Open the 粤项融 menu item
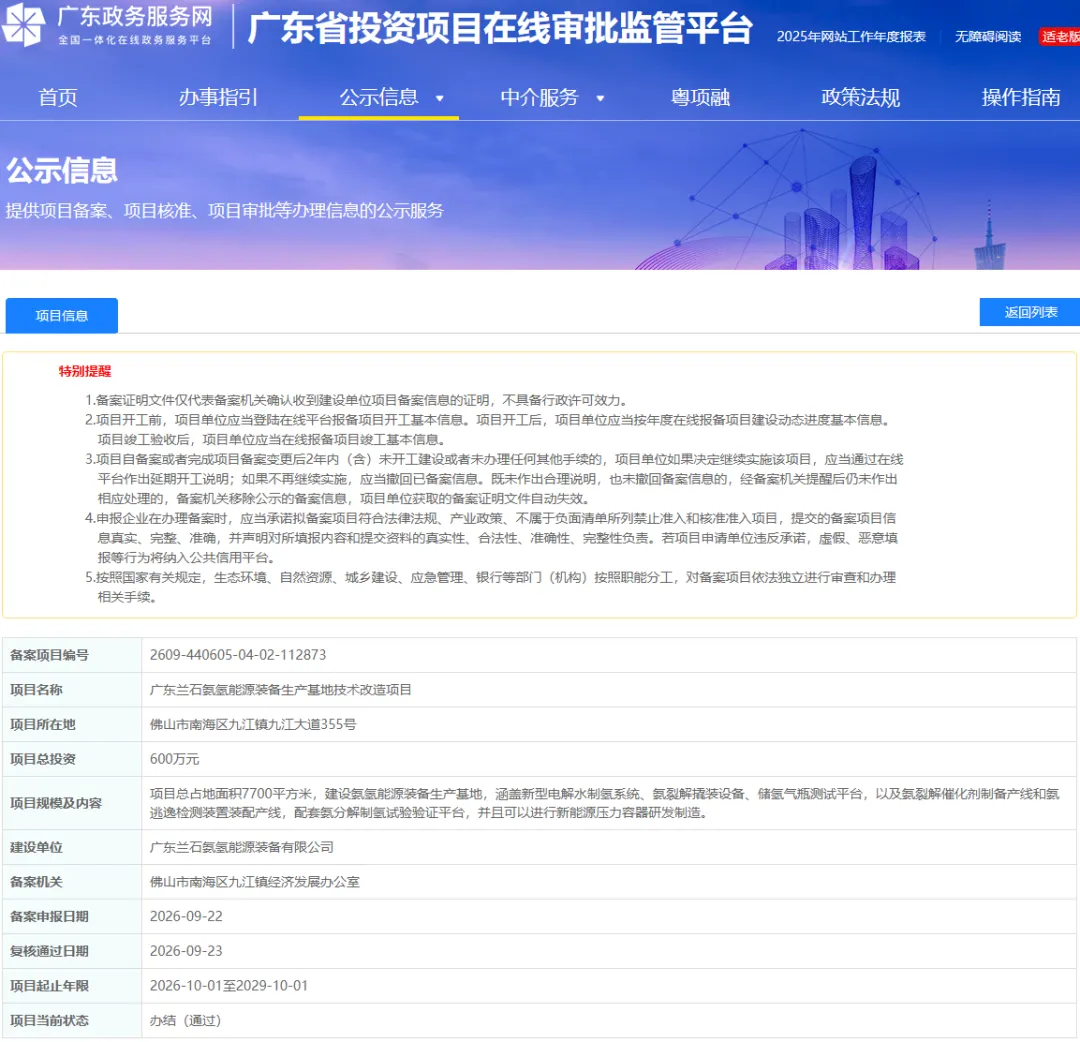This screenshot has height=1042, width=1080. click(x=700, y=98)
